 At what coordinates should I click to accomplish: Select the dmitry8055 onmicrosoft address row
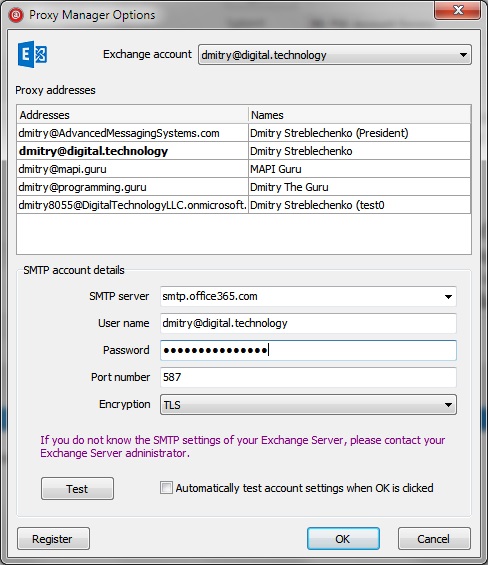point(244,205)
